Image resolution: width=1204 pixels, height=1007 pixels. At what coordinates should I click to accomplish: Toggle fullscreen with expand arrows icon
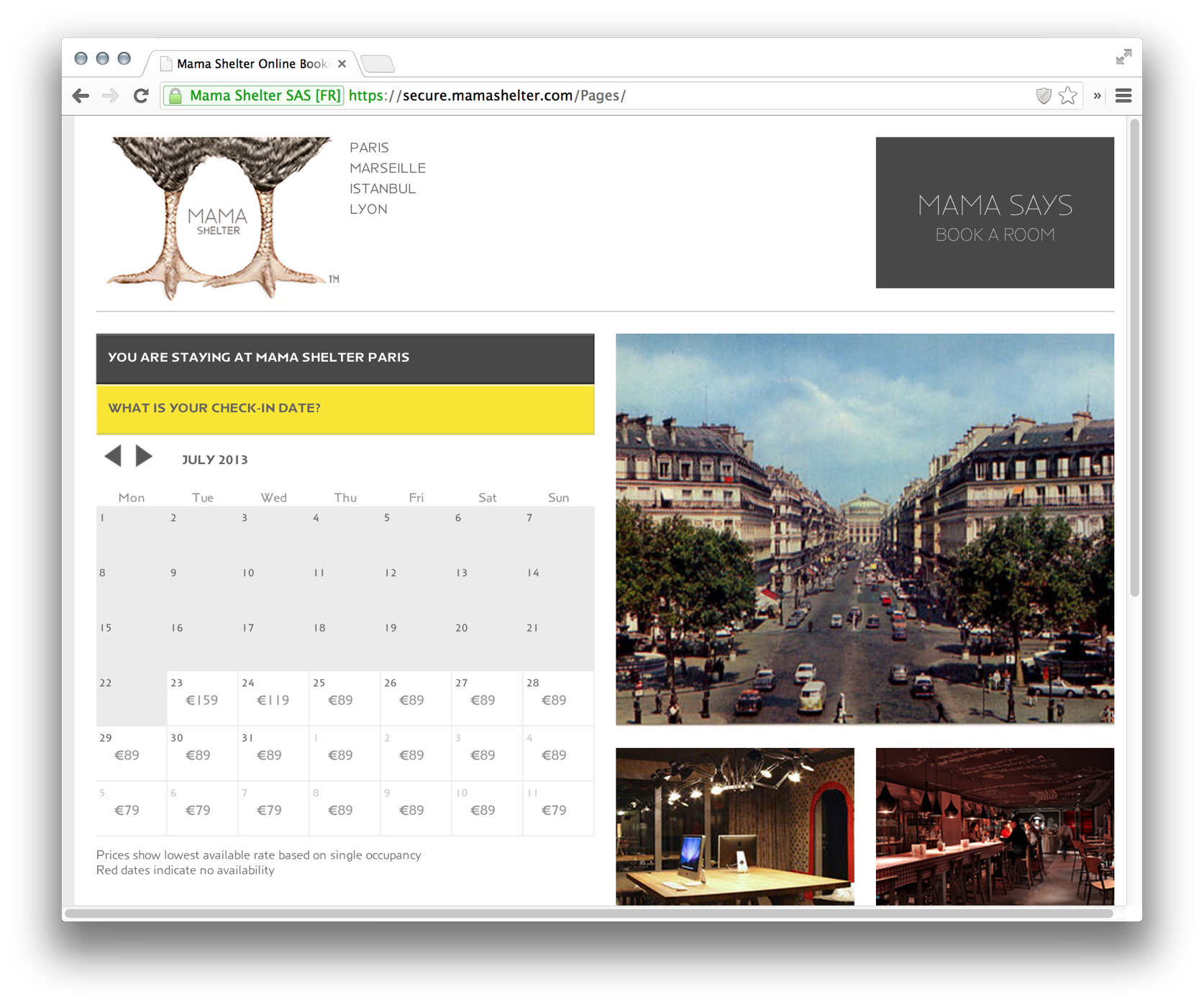click(x=1123, y=57)
